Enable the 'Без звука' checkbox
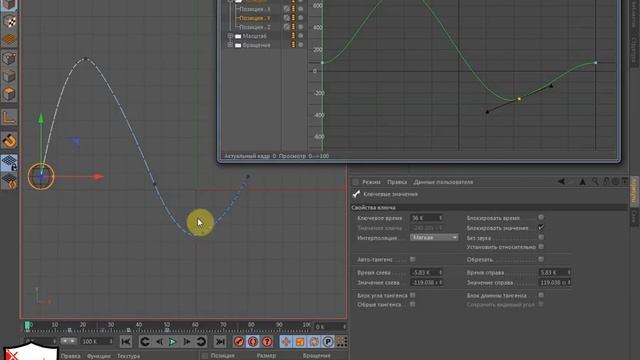 (541, 237)
